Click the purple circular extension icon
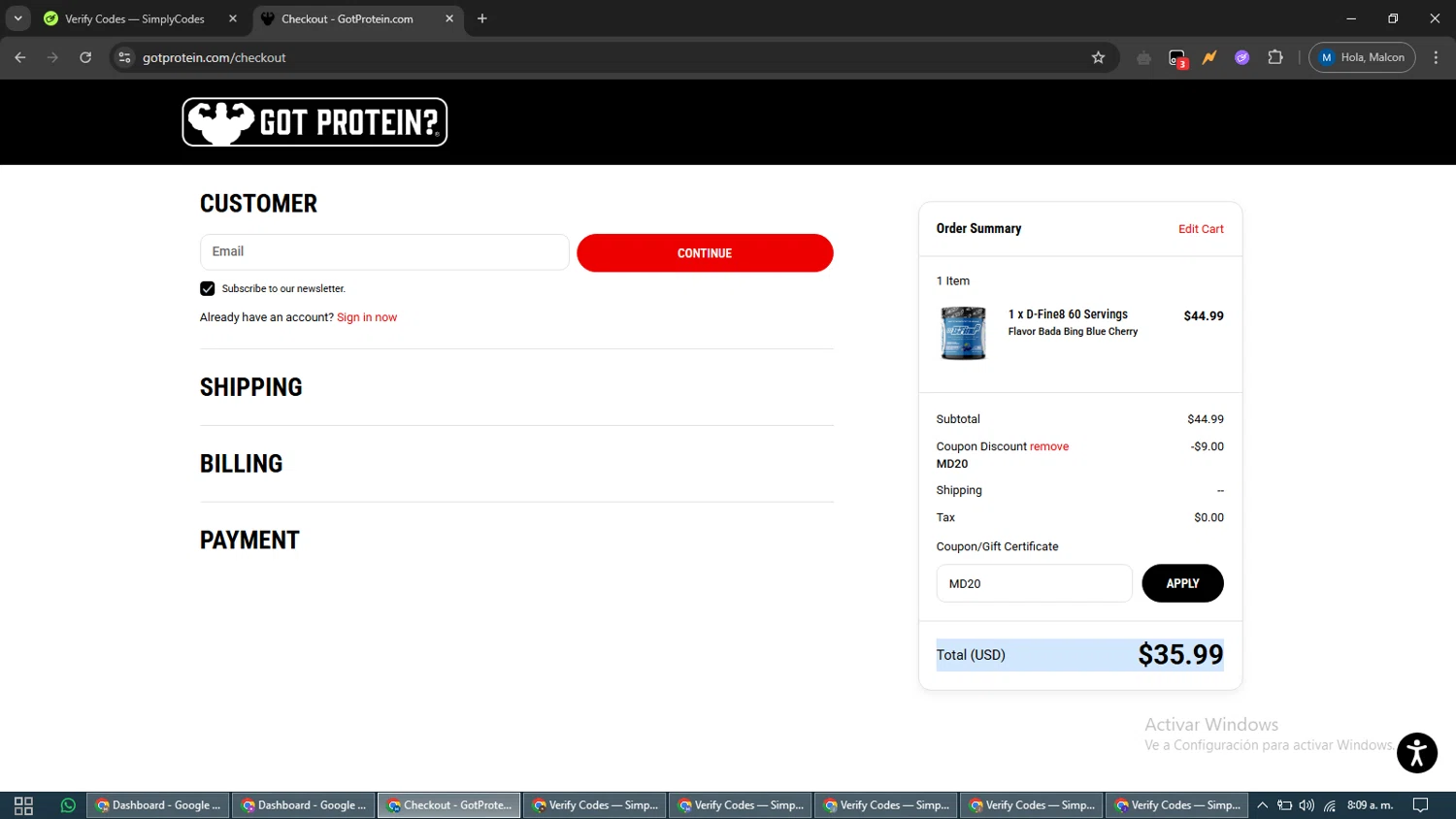Viewport: 1456px width, 819px height. (1242, 57)
